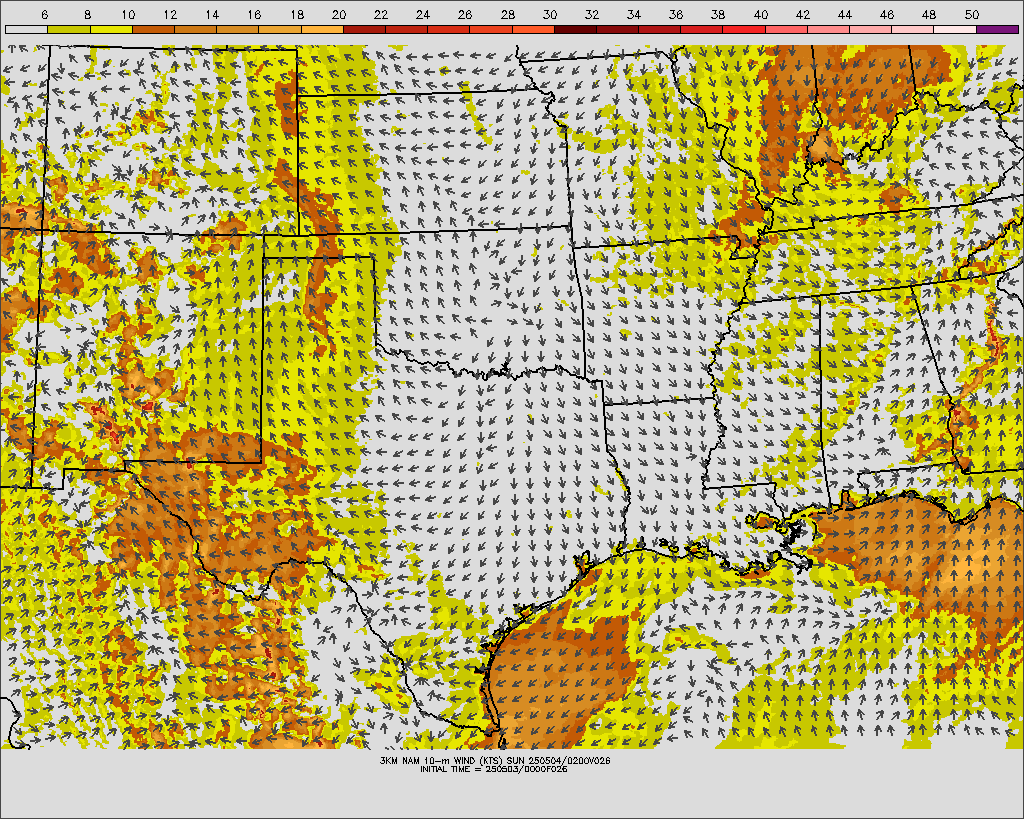The height and width of the screenshot is (819, 1024).
Task: Click the legend swatch spanning 42–44 knots
Action: 829,29
